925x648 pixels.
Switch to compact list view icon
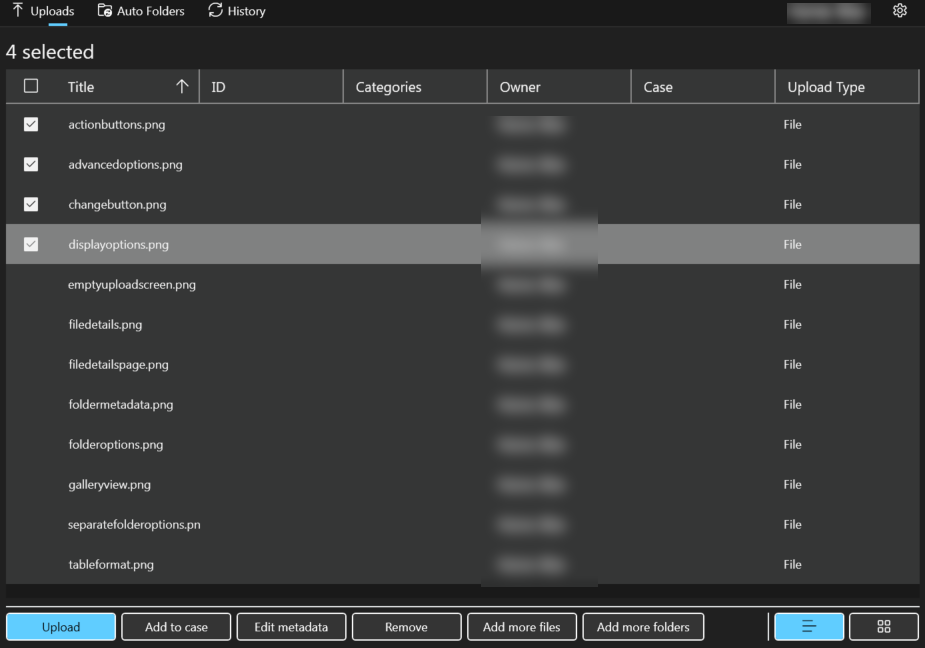click(x=808, y=626)
